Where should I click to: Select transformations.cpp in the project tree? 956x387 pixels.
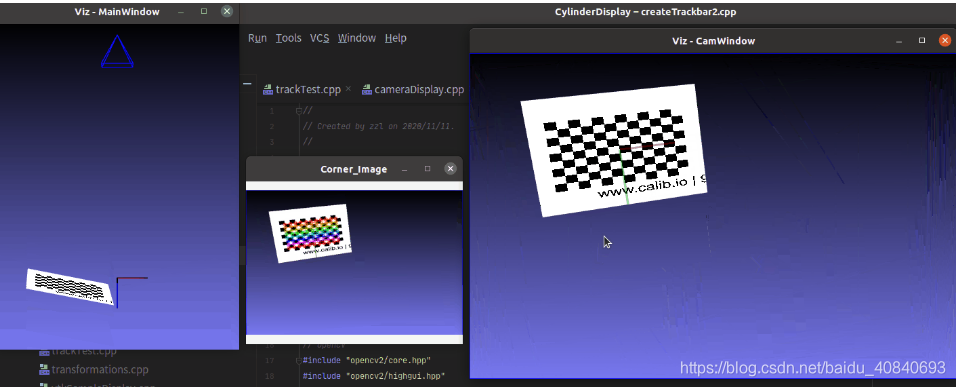click(x=99, y=369)
